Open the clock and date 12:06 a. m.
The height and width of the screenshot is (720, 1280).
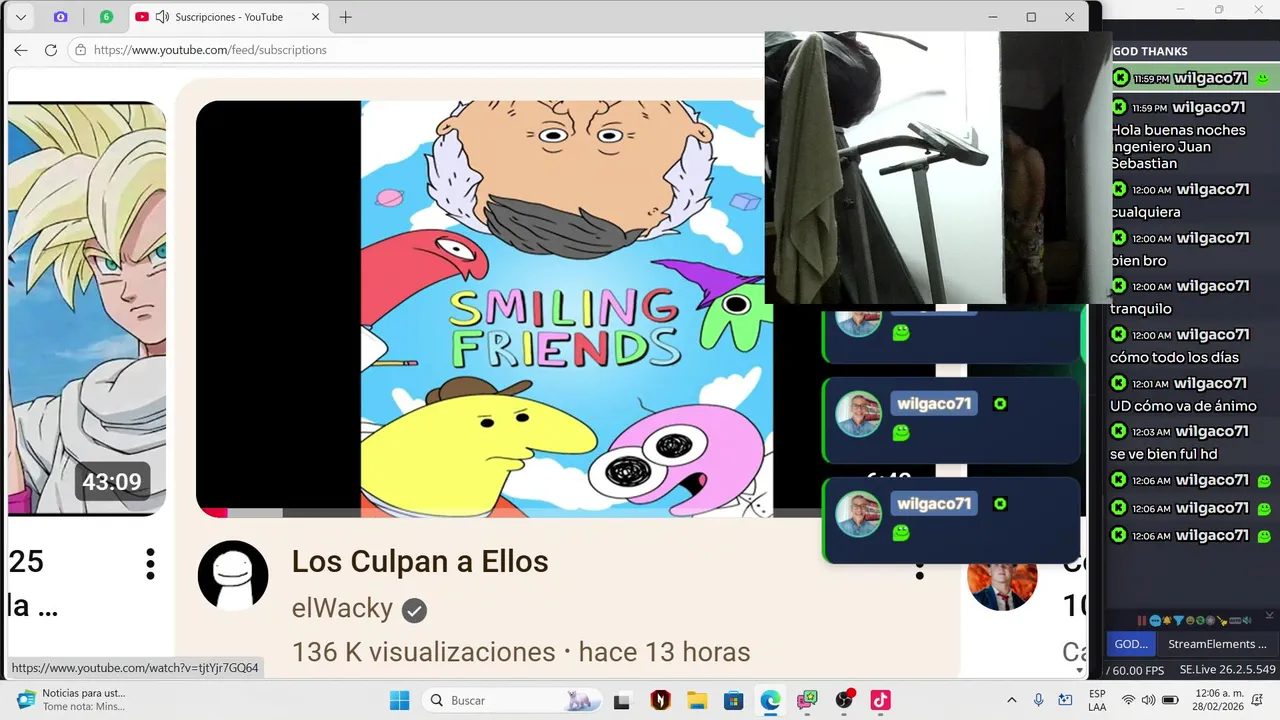point(1220,700)
